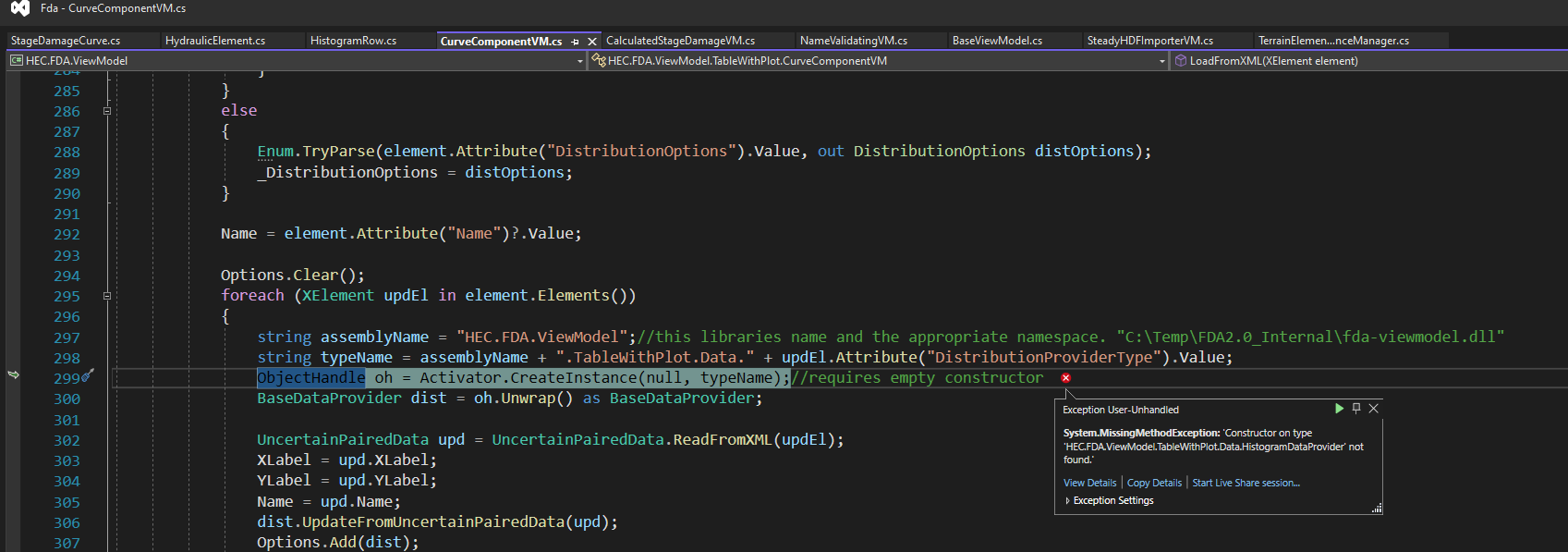
Task: Click the Exception User-Unhandled title text
Action: click(x=1121, y=409)
